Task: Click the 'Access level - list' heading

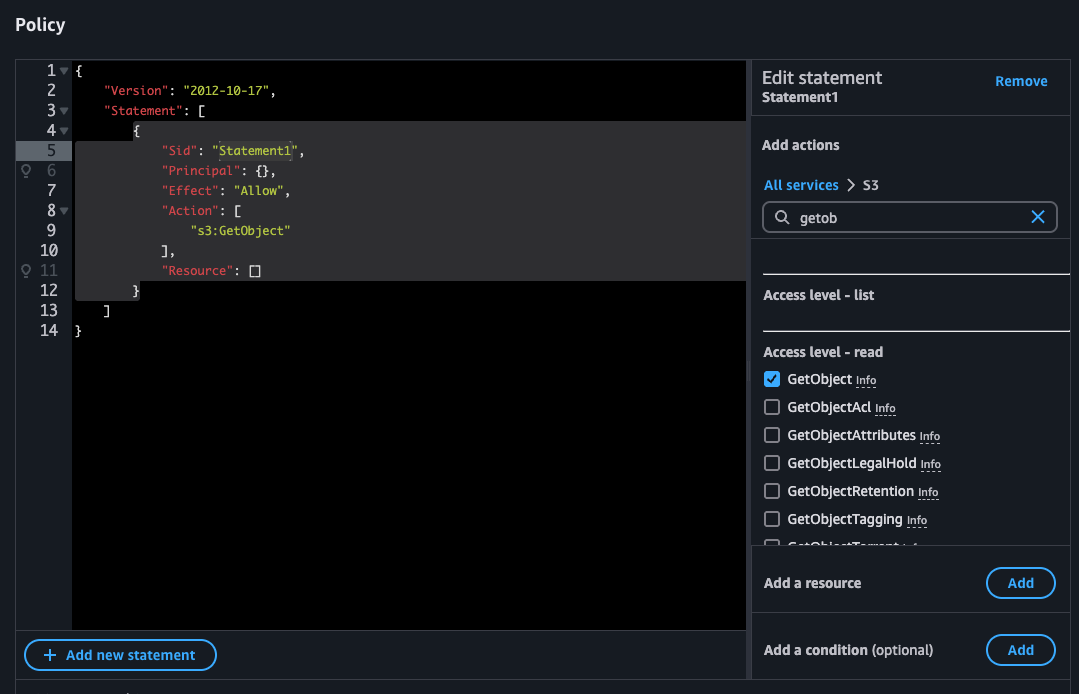Action: click(x=819, y=295)
